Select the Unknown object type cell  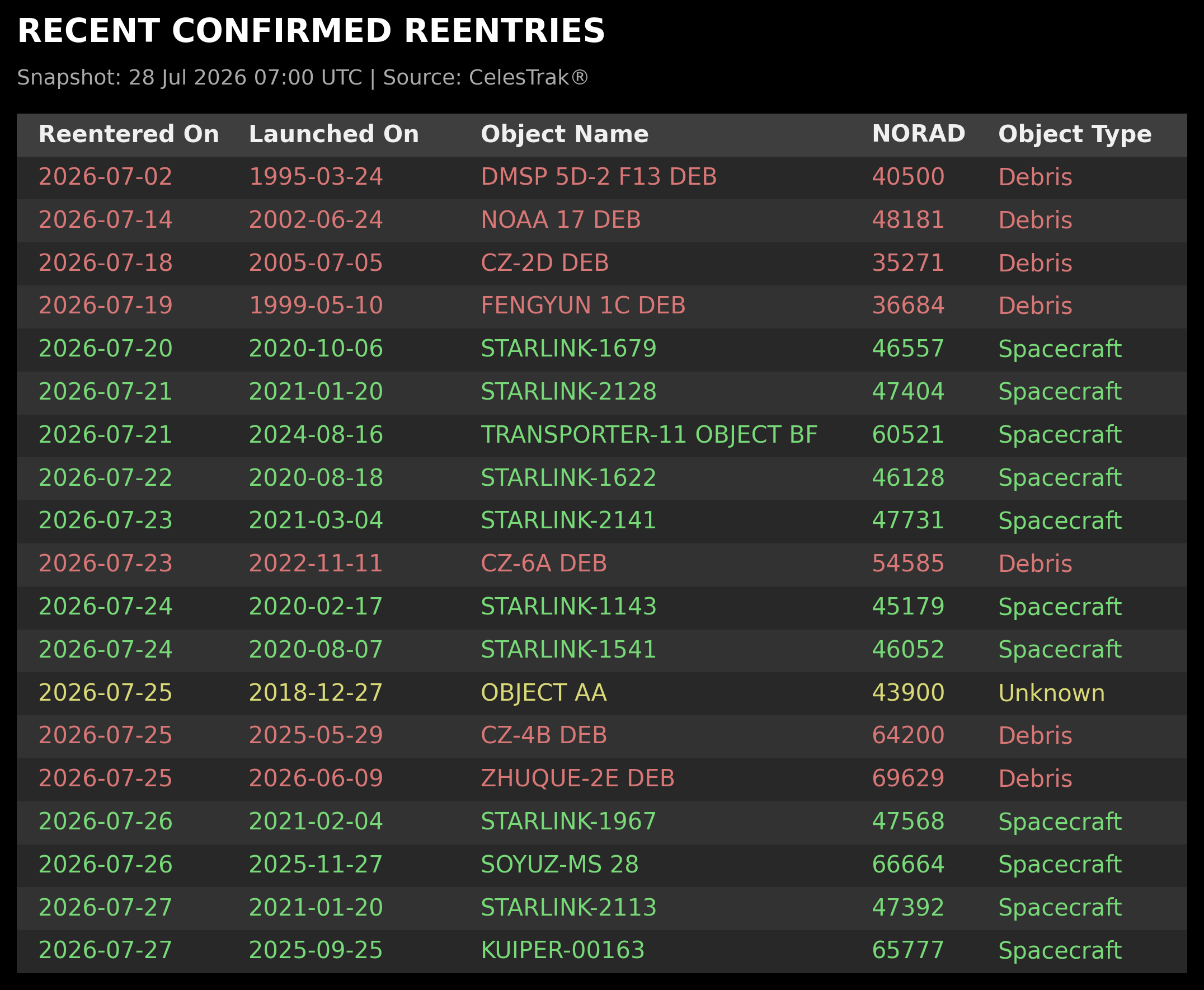point(1051,693)
